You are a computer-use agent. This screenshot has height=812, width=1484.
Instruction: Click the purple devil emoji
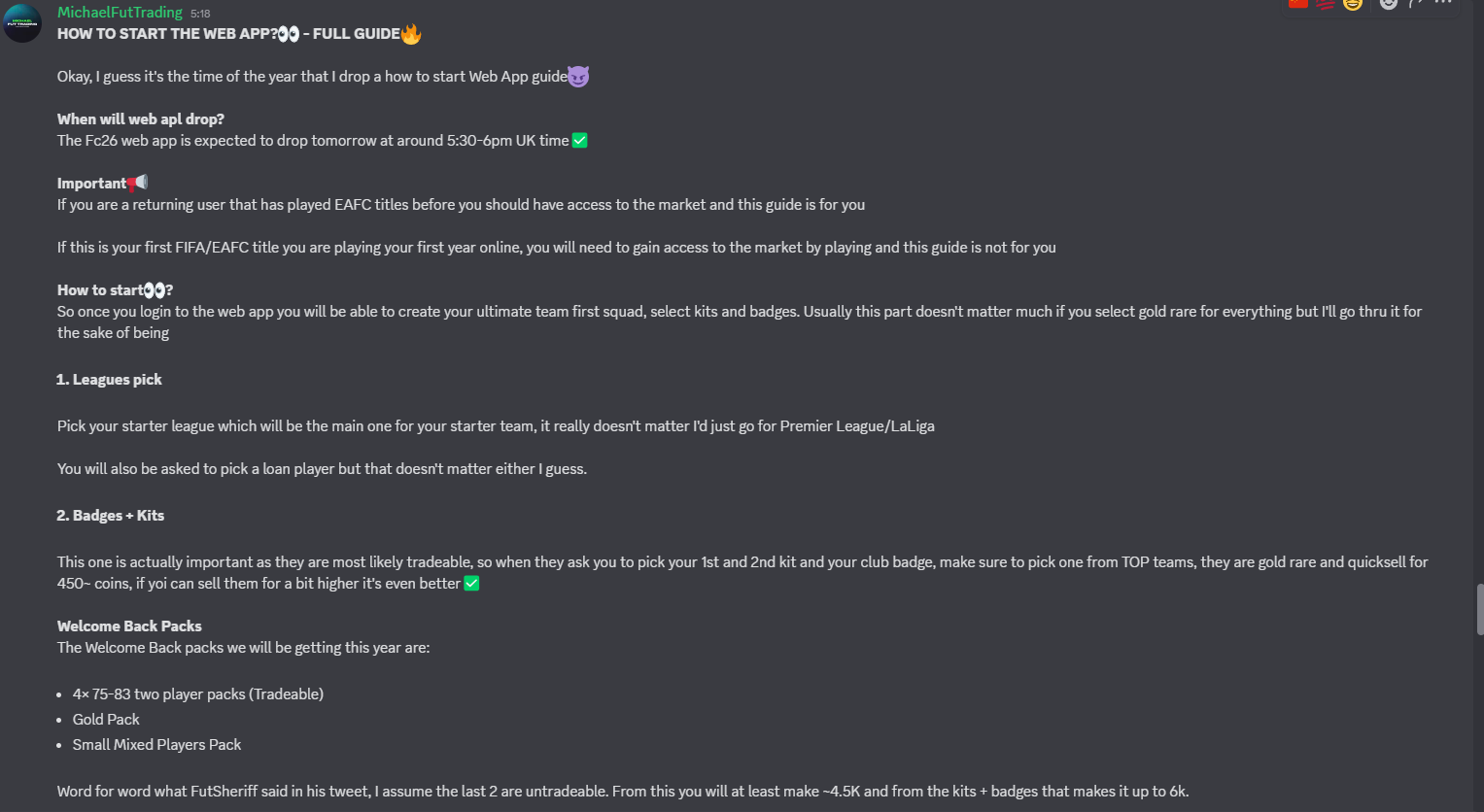coord(578,77)
